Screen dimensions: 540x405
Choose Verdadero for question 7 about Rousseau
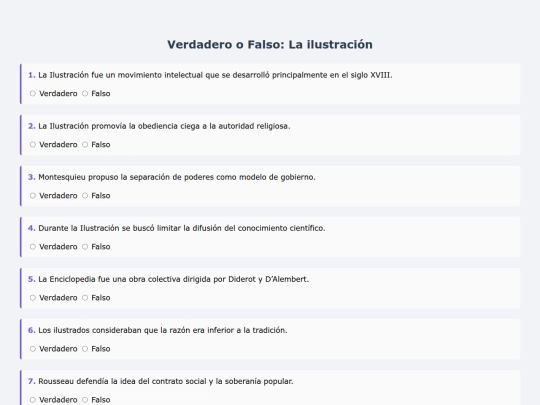pos(33,400)
